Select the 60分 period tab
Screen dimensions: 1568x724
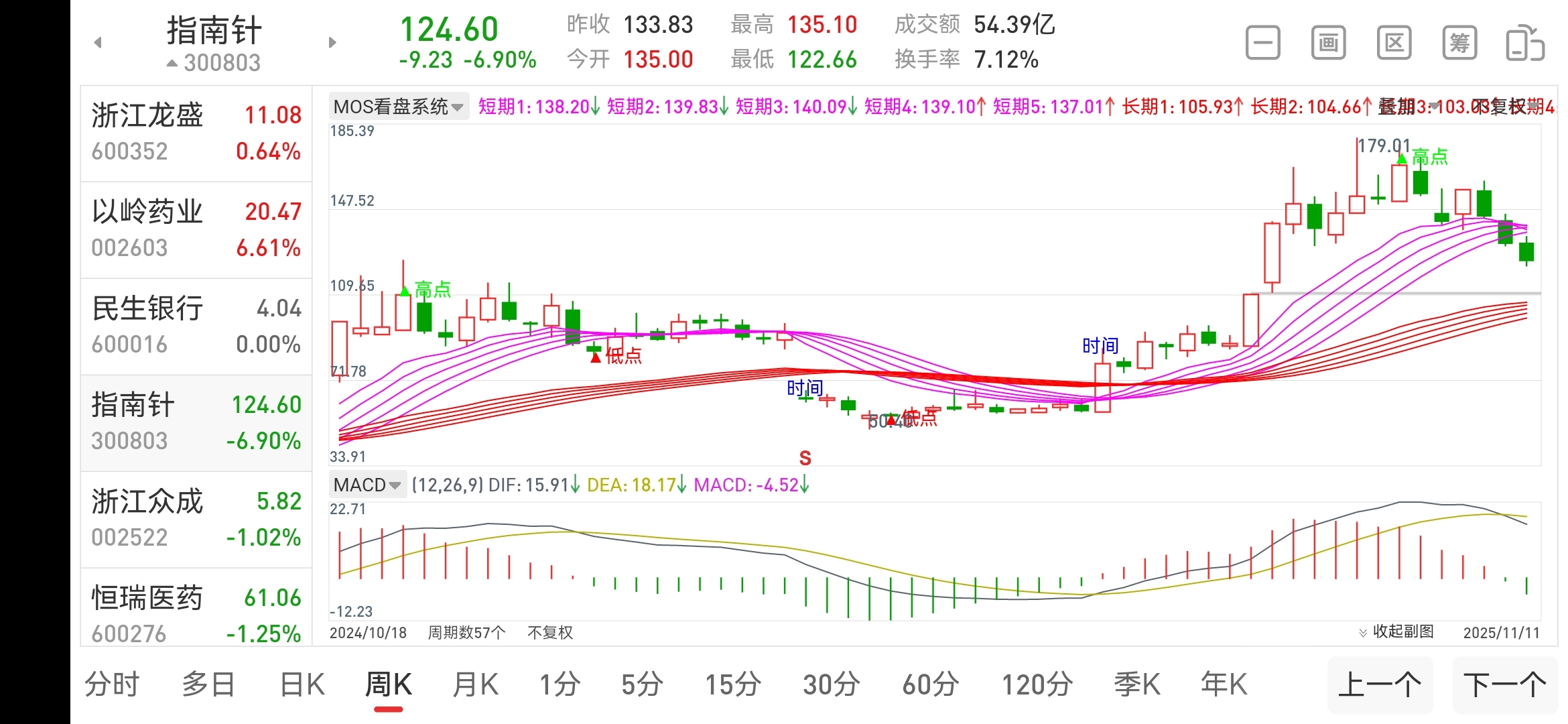pyautogui.click(x=930, y=685)
